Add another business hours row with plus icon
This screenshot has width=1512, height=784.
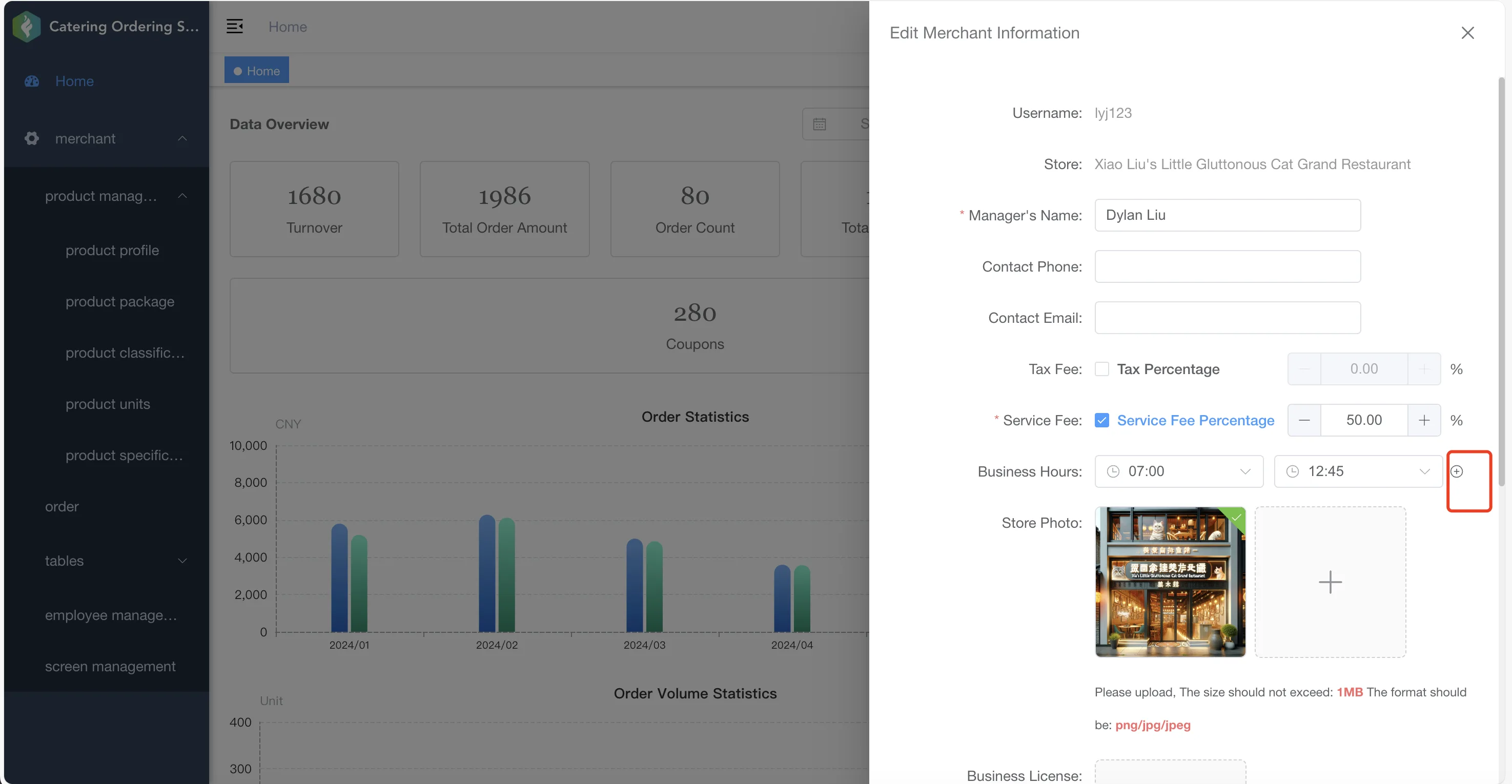point(1457,471)
